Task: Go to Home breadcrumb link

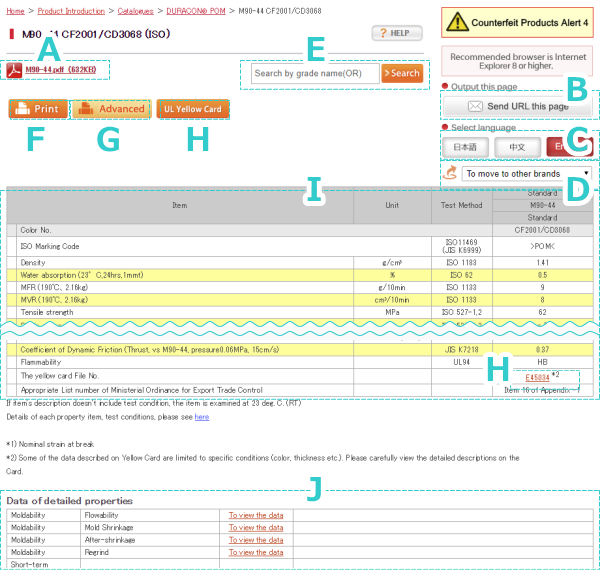Action: point(15,11)
